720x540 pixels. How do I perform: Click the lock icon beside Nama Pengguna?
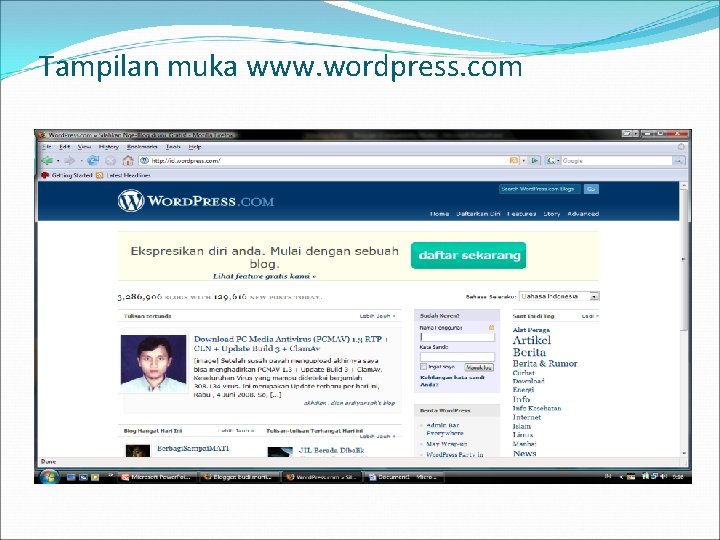[491, 328]
